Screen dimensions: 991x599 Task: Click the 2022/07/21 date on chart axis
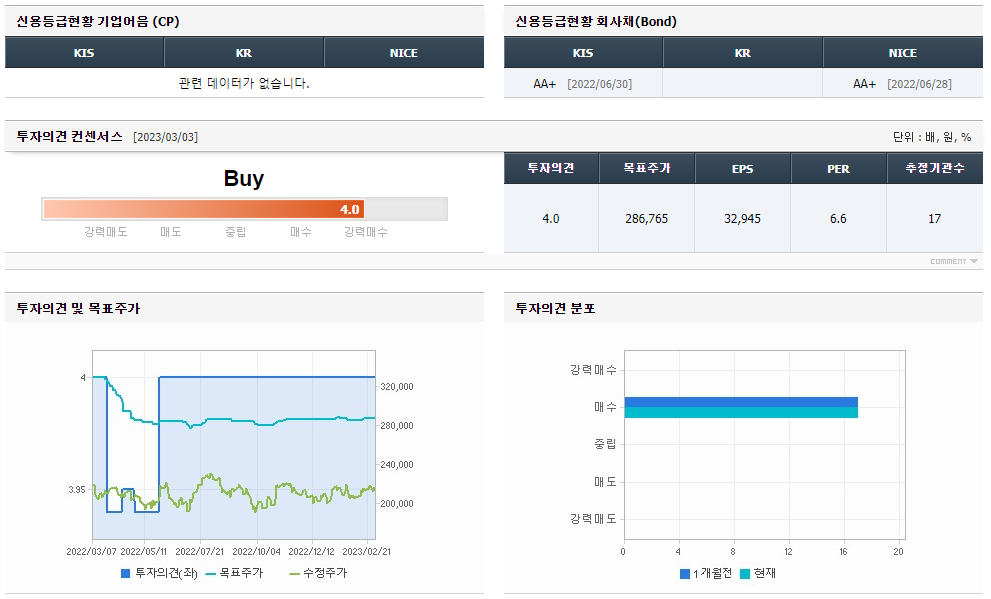click(x=200, y=552)
